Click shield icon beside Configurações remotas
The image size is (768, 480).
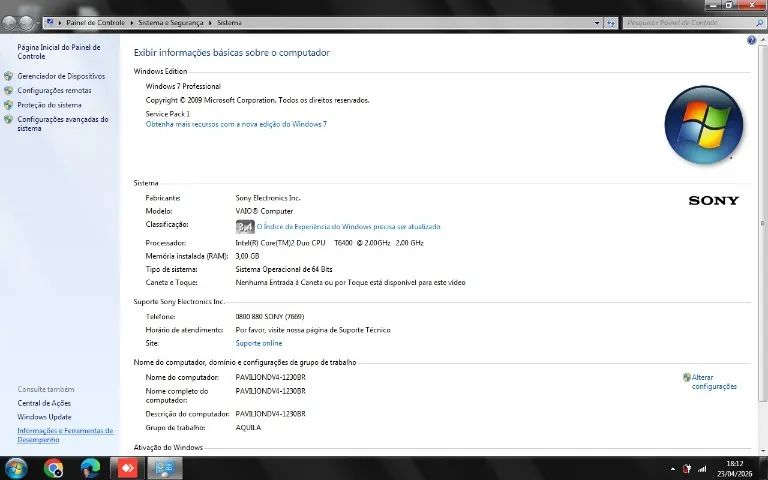8,90
